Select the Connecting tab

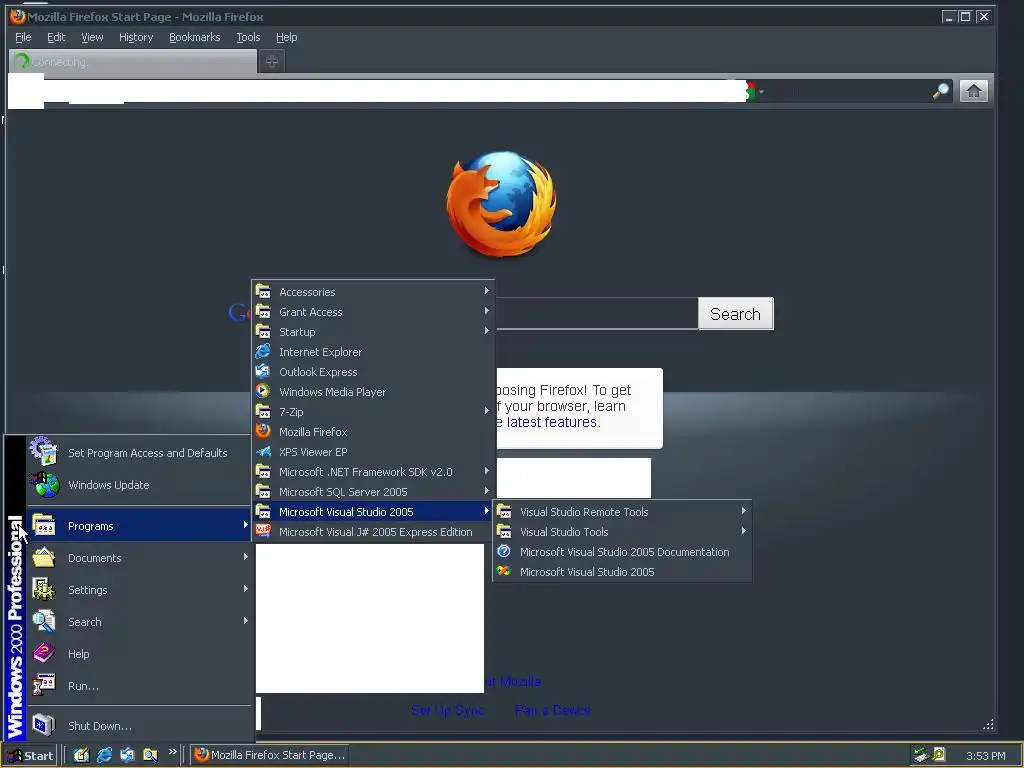coord(133,61)
